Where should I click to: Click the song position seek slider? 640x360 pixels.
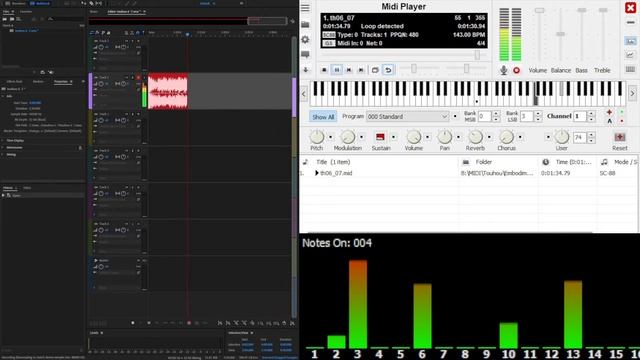477,55
